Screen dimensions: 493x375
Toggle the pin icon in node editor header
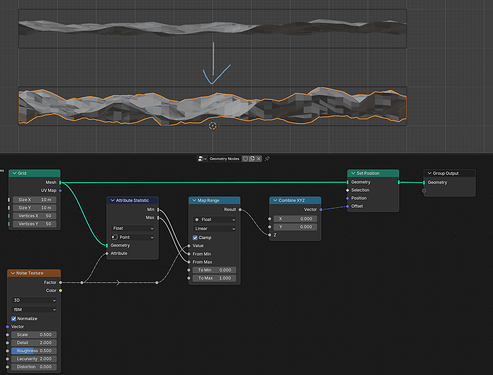click(267, 159)
